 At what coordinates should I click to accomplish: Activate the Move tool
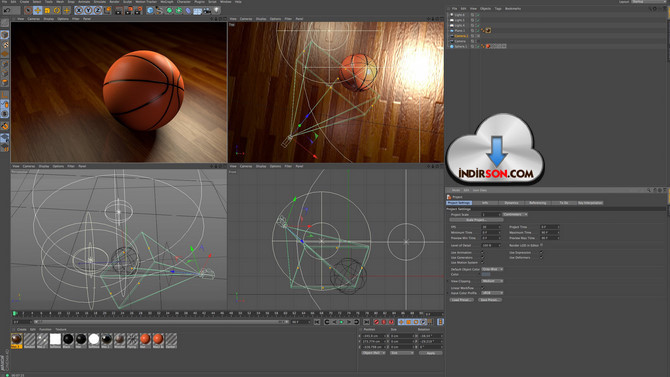(38, 10)
